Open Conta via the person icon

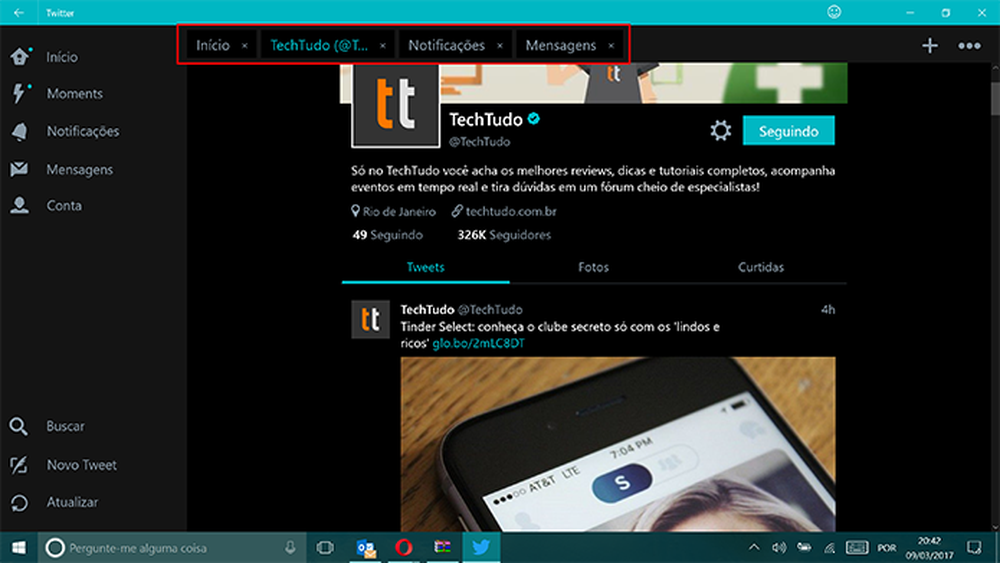click(19, 205)
